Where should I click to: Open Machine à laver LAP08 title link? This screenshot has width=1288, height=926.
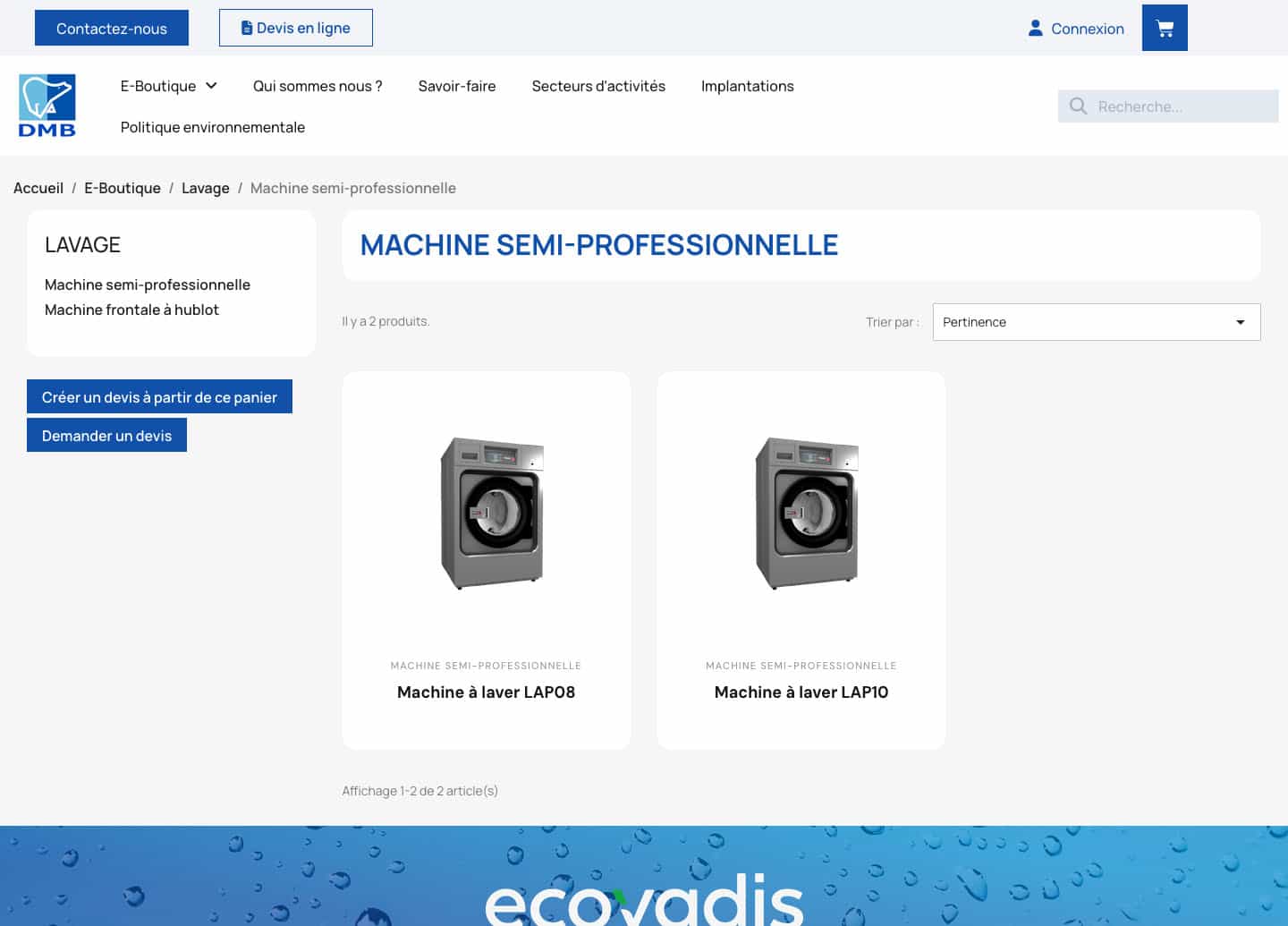(x=486, y=692)
